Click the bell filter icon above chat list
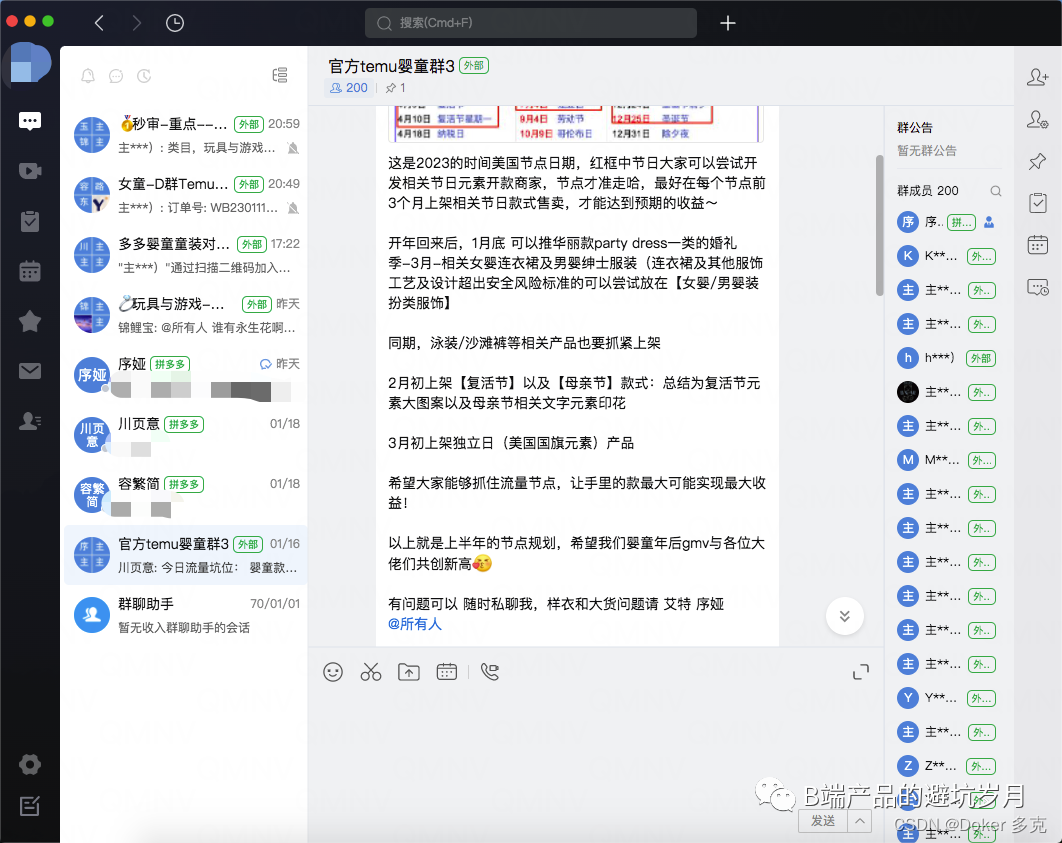This screenshot has width=1062, height=843. tap(88, 76)
